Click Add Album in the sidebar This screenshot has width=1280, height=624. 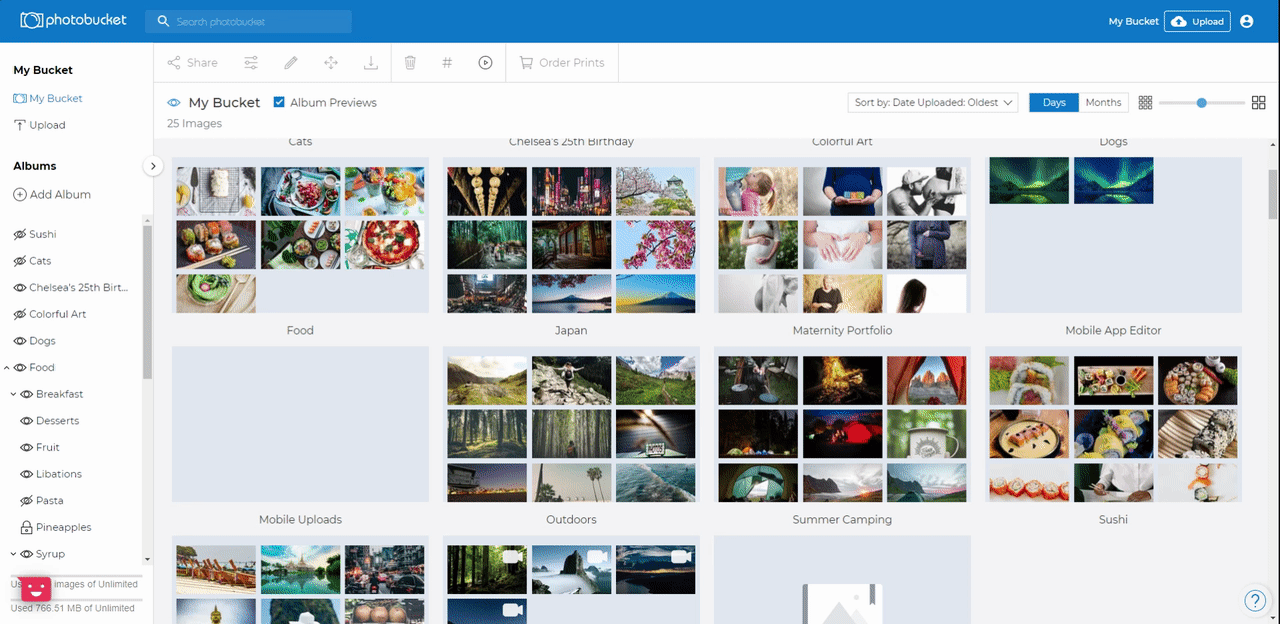[52, 194]
